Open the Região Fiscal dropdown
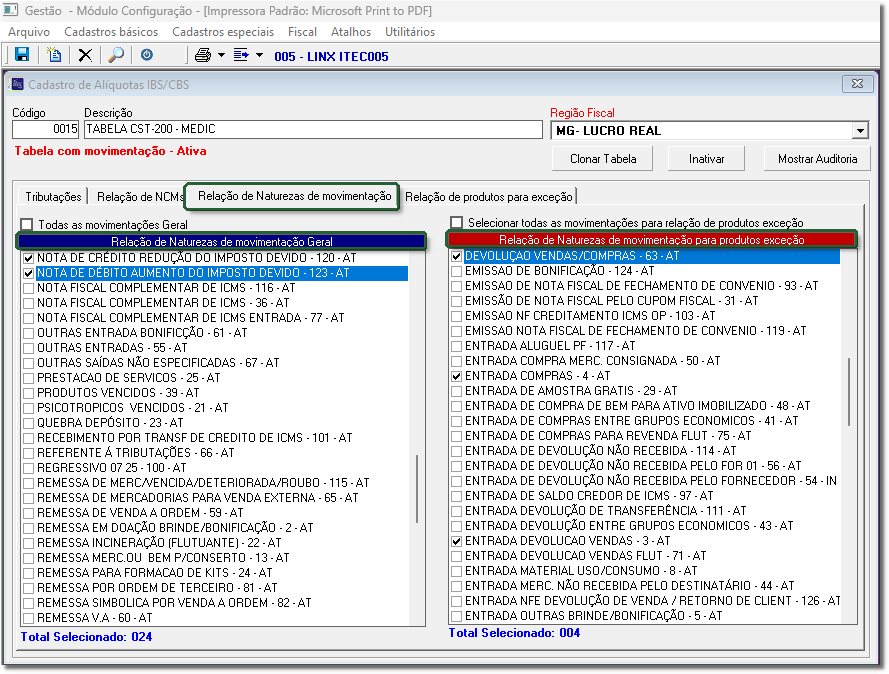This screenshot has height=674, width=889. [859, 131]
